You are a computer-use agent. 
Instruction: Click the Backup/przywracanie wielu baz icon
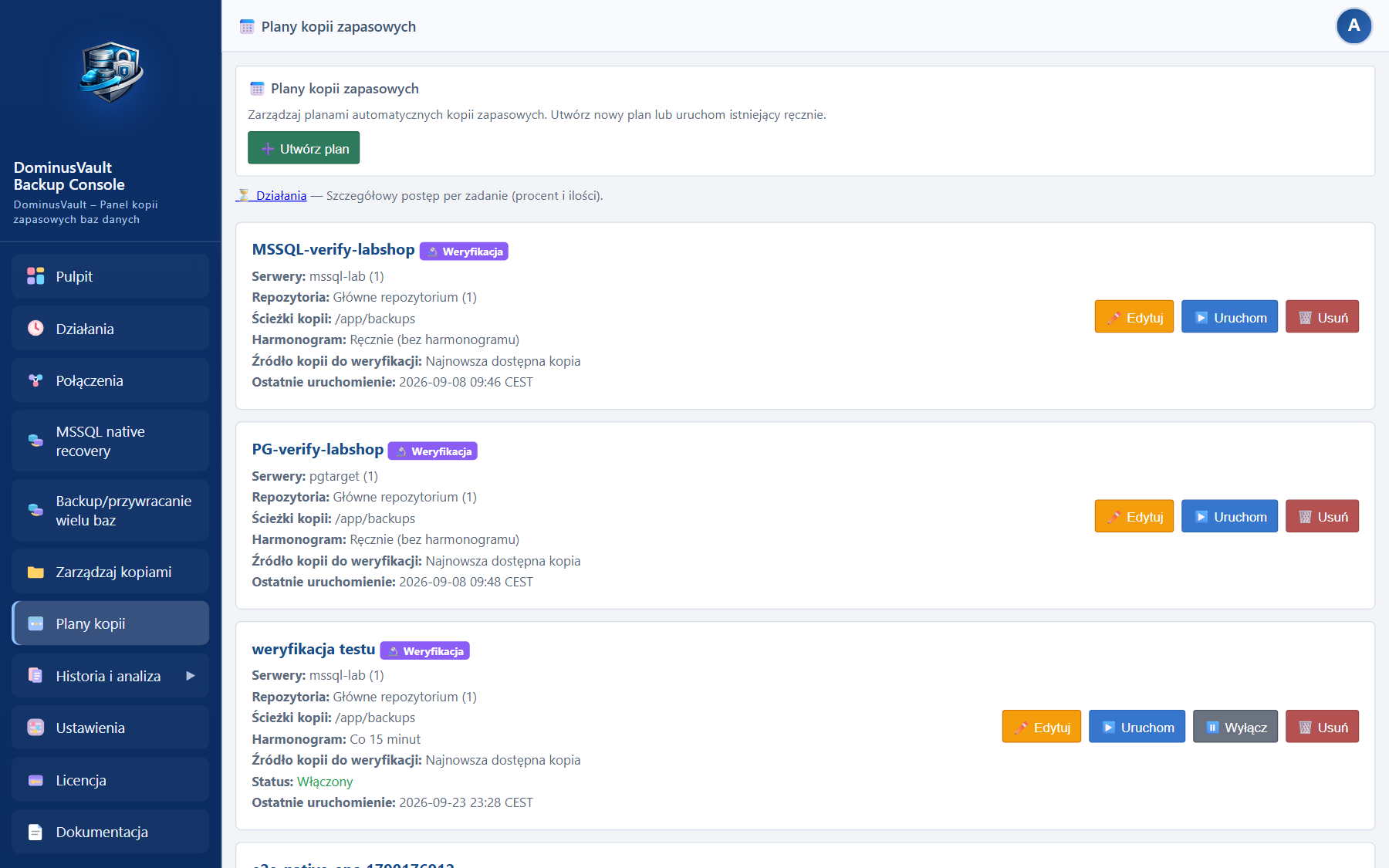[x=35, y=510]
